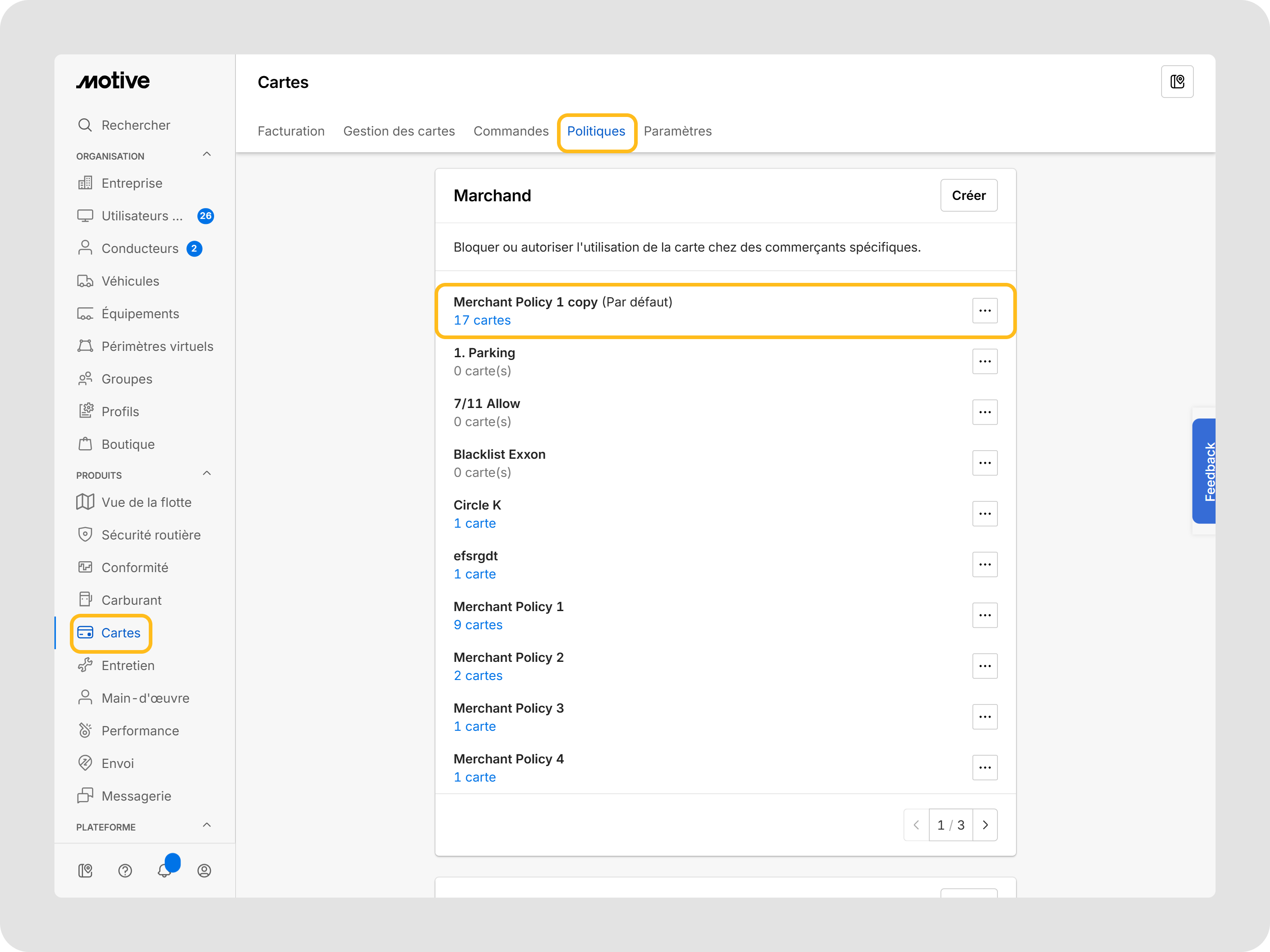Open the Feedback side tab
Image resolution: width=1270 pixels, height=952 pixels.
click(x=1204, y=471)
